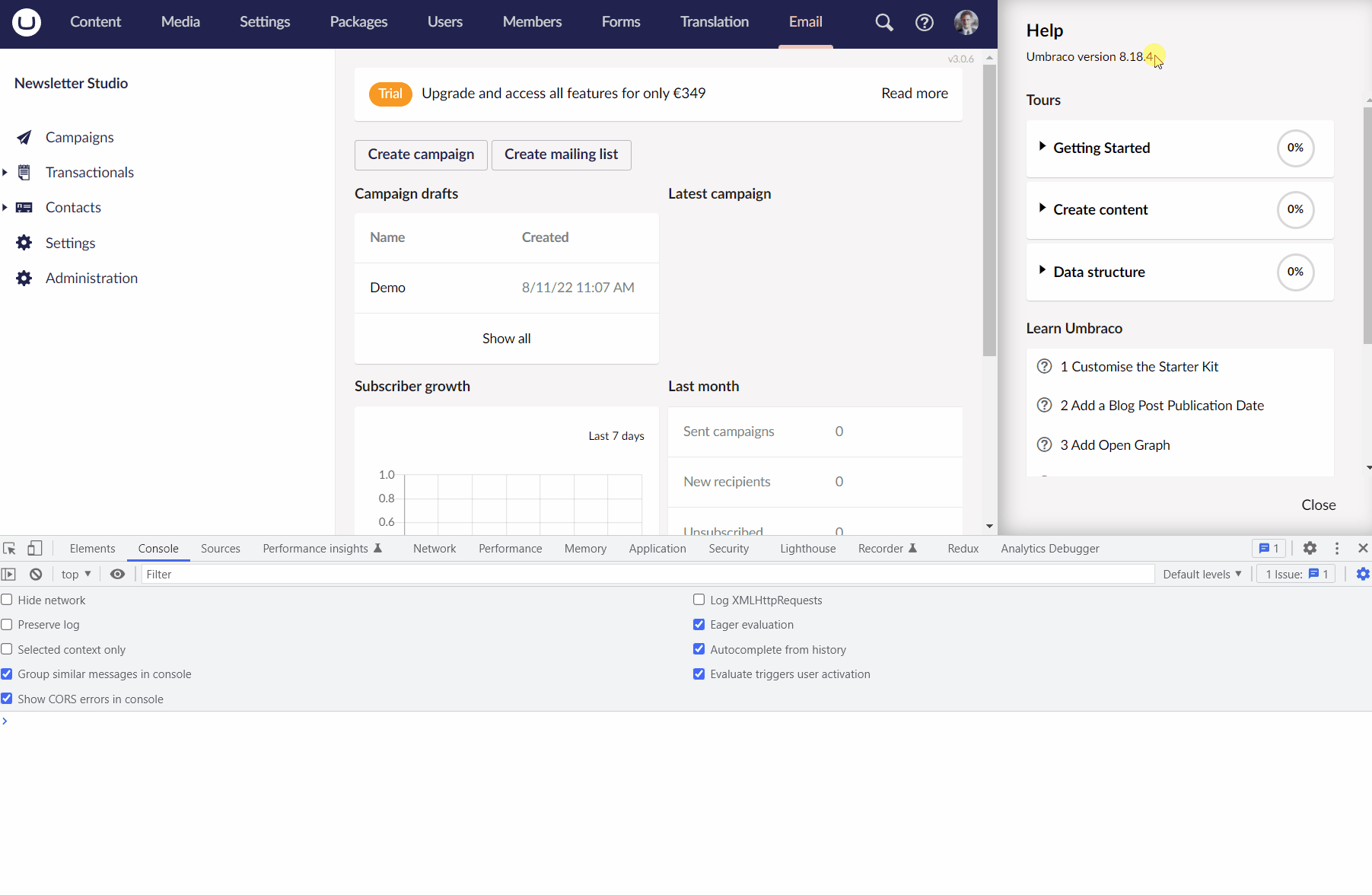Disable Group similar messages in console
This screenshot has height=895, width=1372.
7,674
